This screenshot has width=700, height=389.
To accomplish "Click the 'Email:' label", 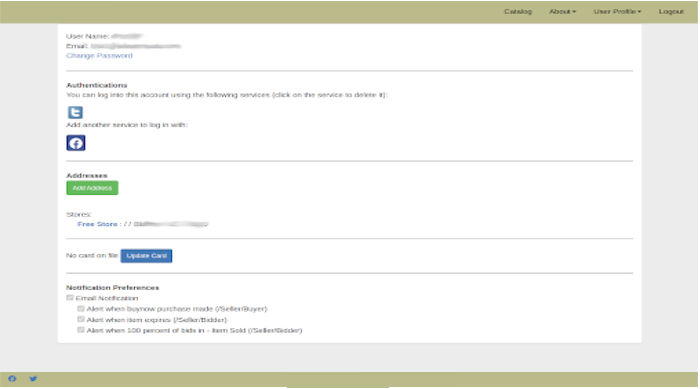I will click(77, 46).
